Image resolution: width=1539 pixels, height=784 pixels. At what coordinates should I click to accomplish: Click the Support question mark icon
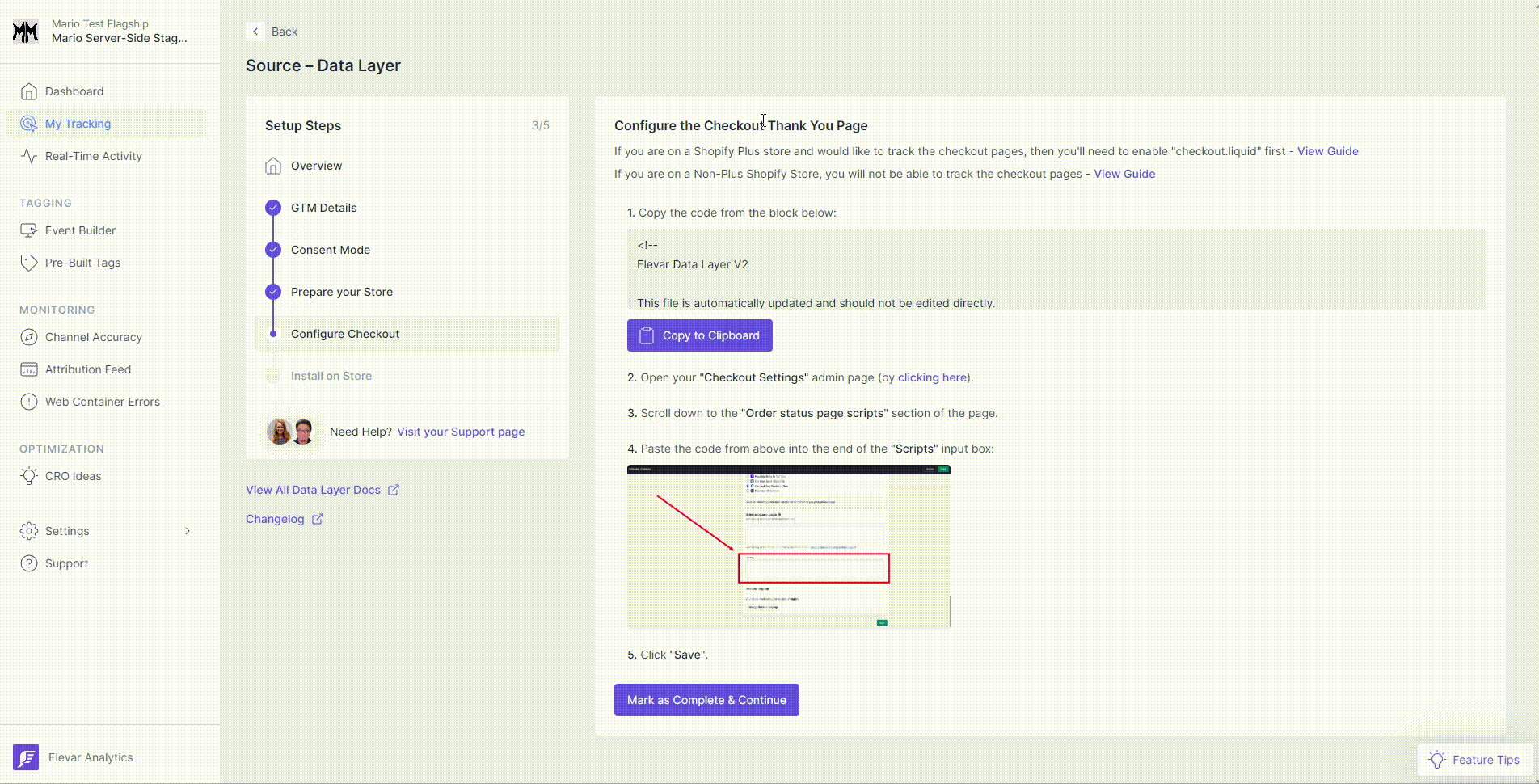point(29,563)
